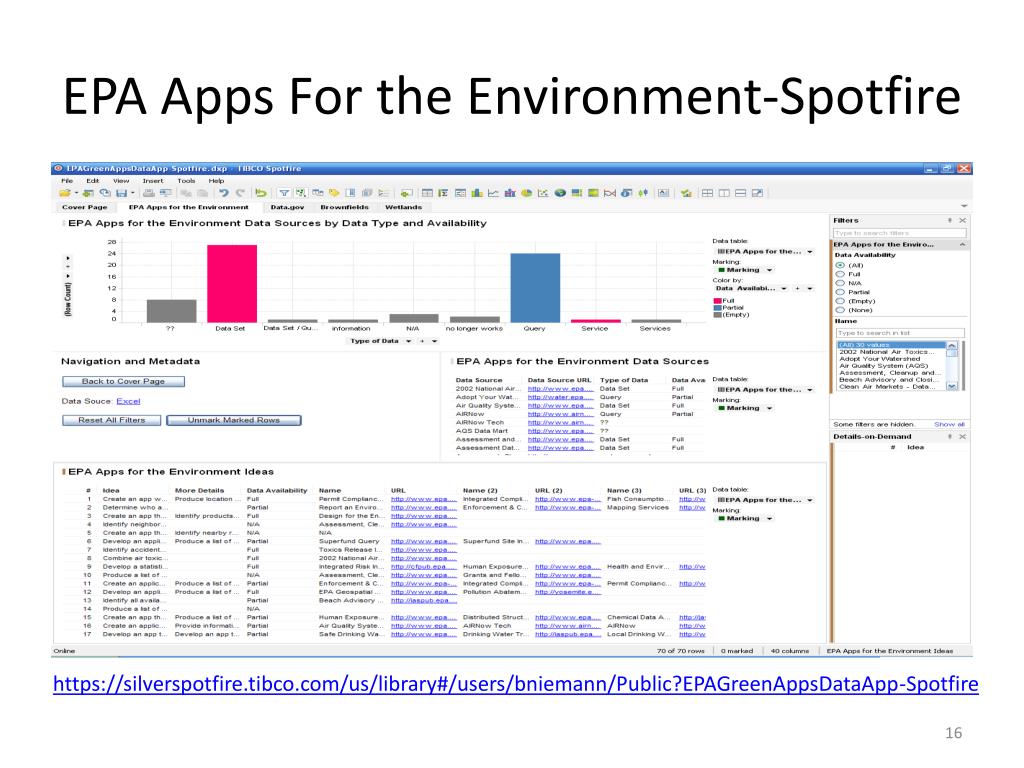Maximize the active visualization
Viewport: 1024px width, 768px height.
(758, 193)
